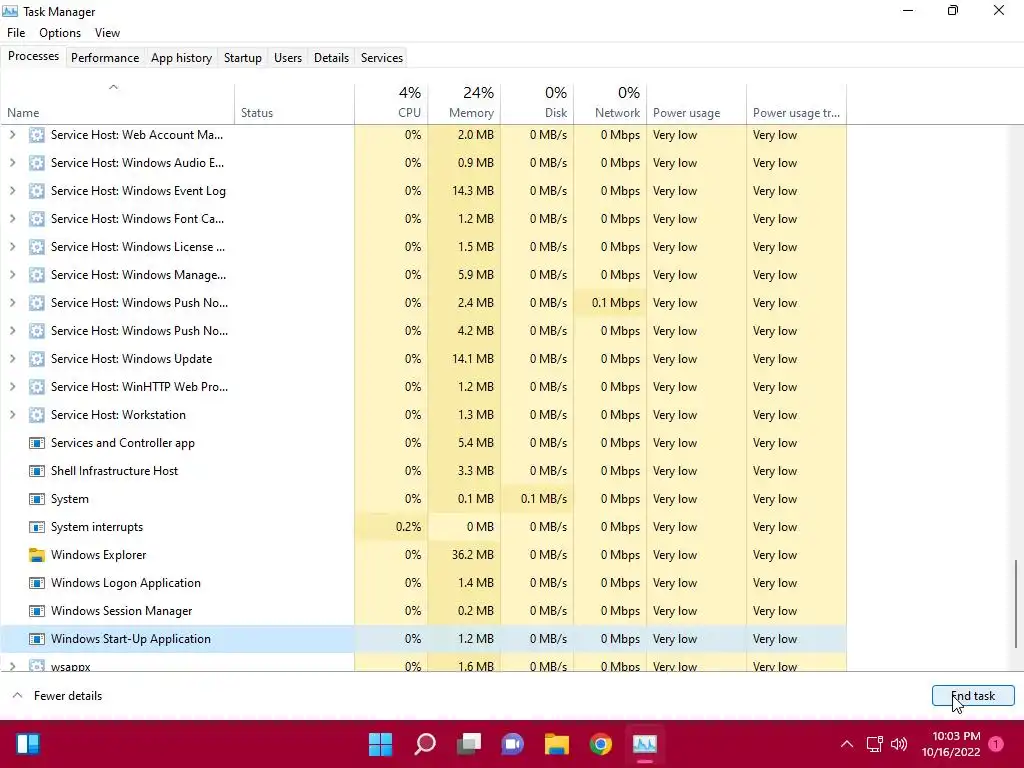Switch to the Services tab
Viewport: 1024px width, 768px height.
tap(382, 57)
